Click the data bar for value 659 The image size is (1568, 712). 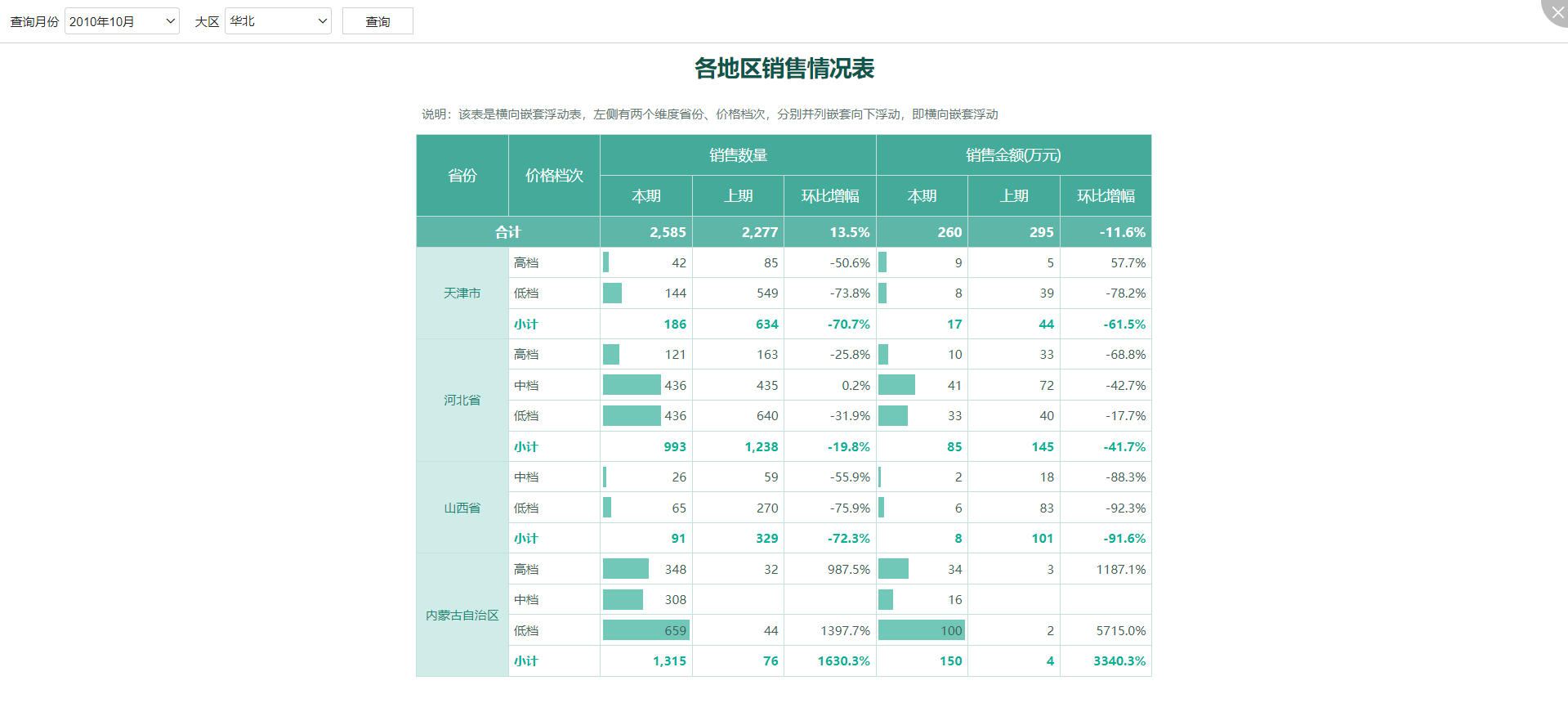point(646,630)
